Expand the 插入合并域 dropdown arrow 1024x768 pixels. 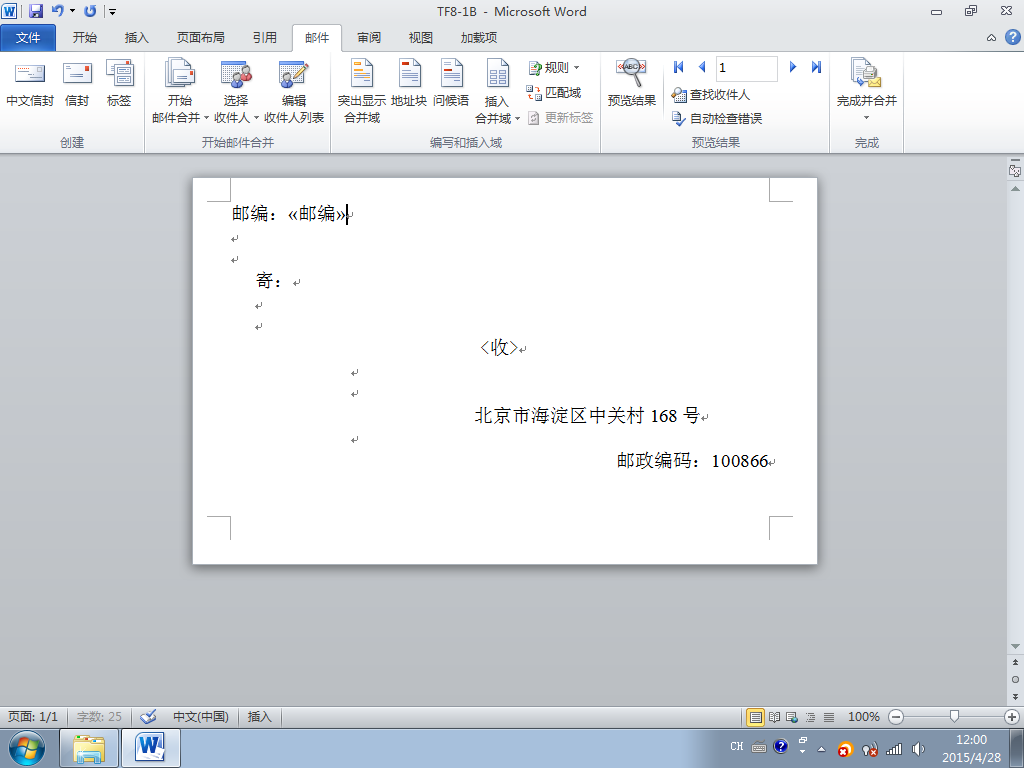(x=517, y=119)
